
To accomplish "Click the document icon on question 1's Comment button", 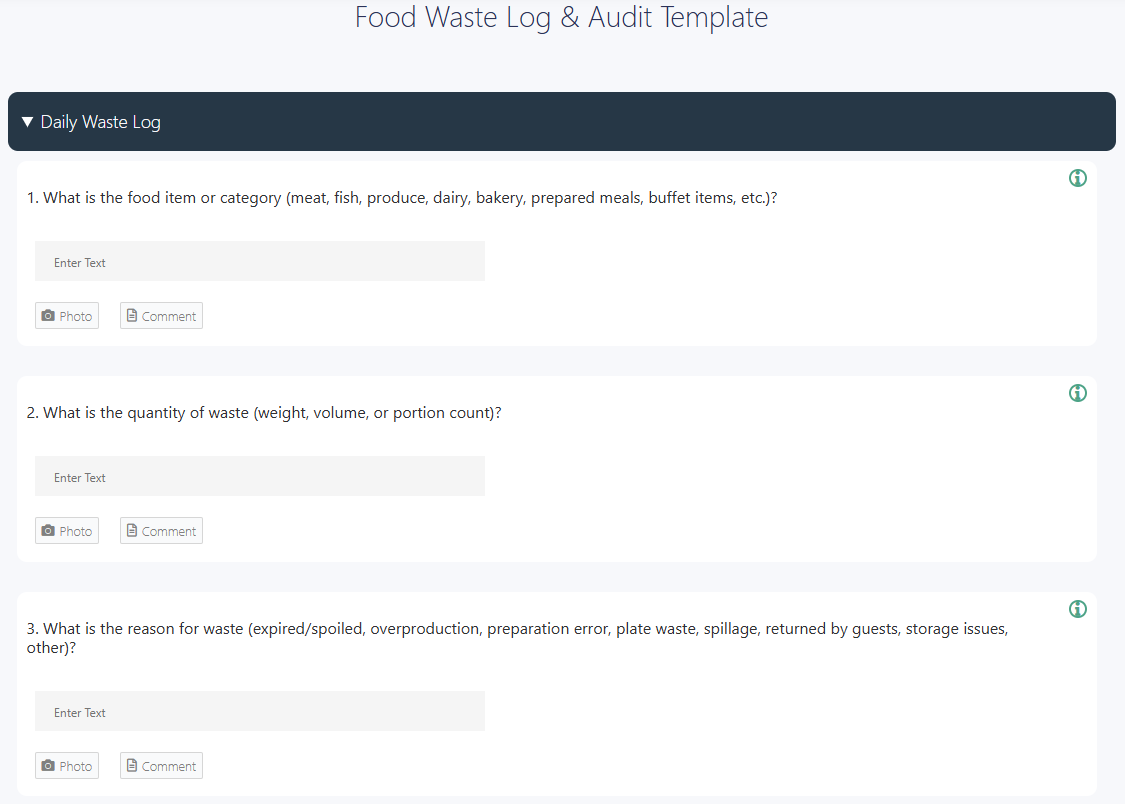I will click(x=134, y=315).
